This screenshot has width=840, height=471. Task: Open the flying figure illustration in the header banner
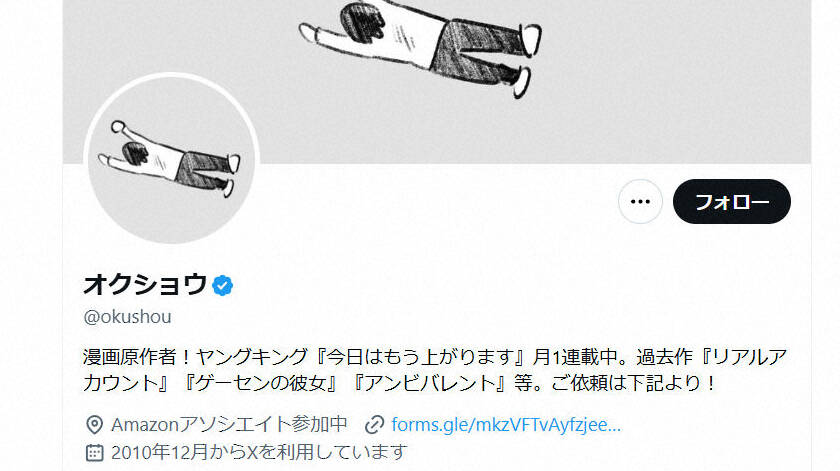coord(420,47)
